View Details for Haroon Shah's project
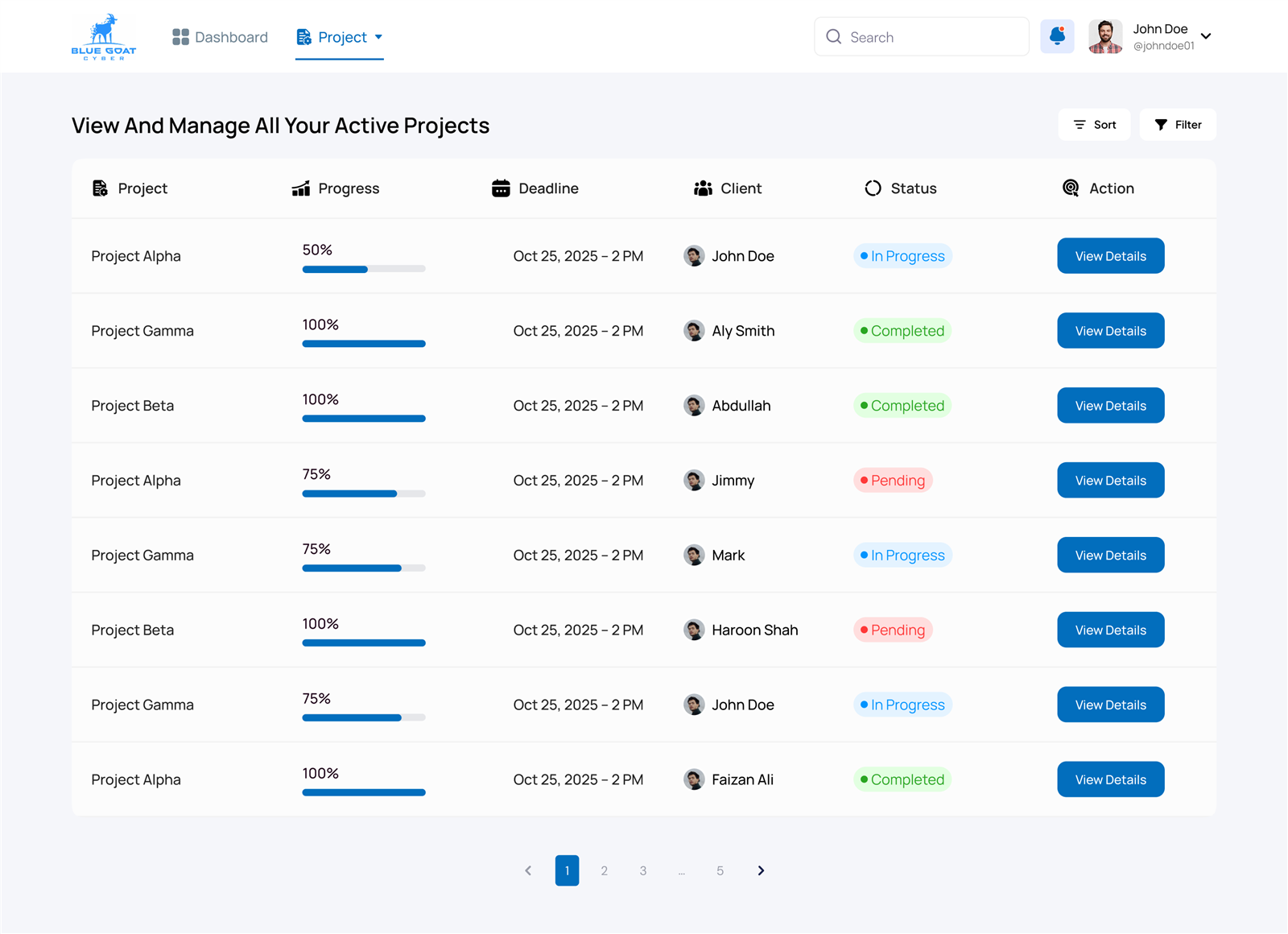Image resolution: width=1288 pixels, height=934 pixels. (x=1110, y=630)
